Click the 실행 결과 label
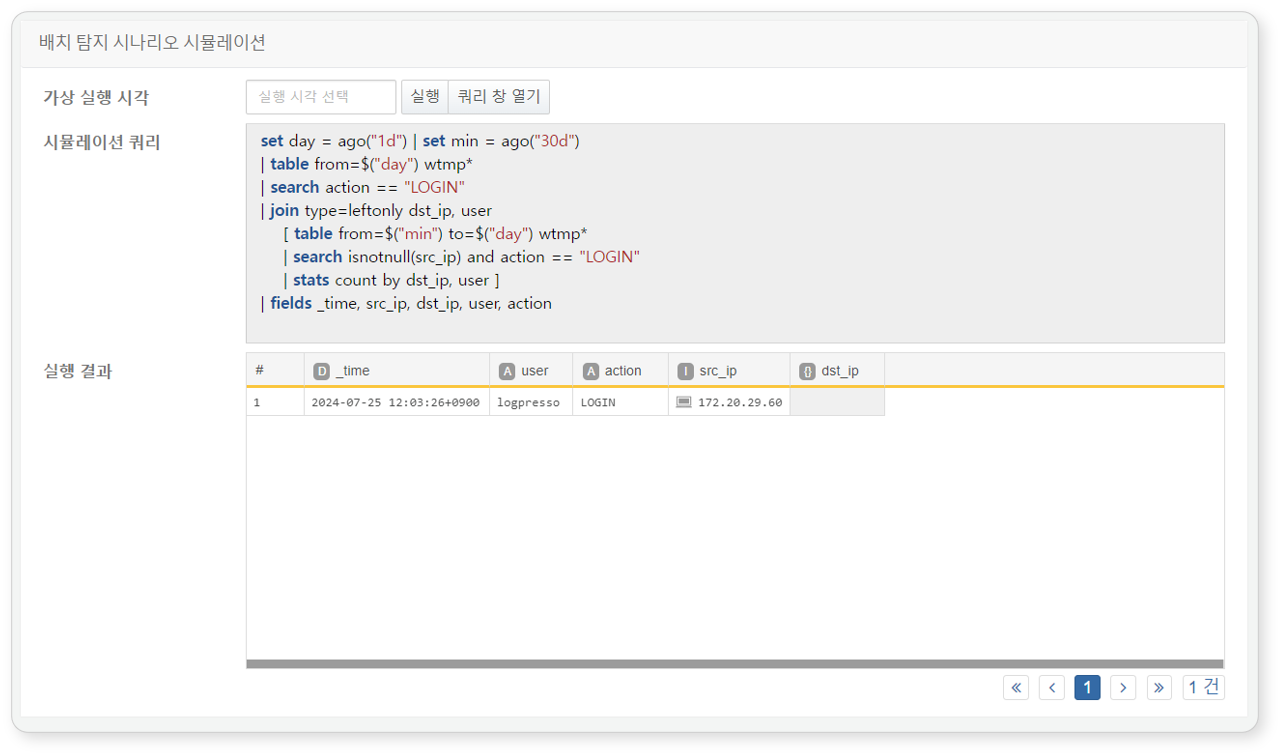Image resolution: width=1281 pixels, height=755 pixels. pos(78,371)
